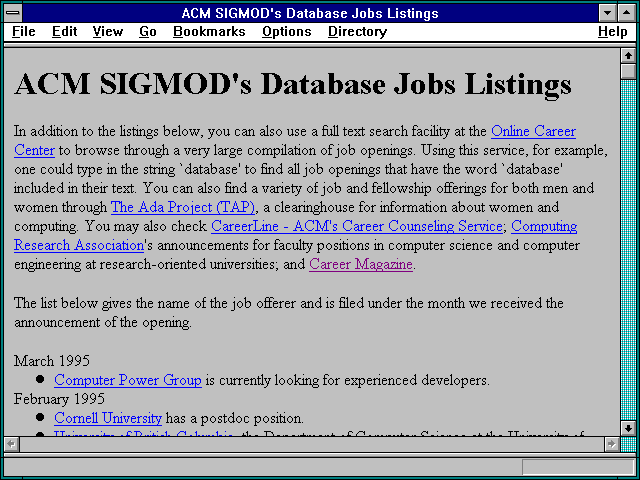The image size is (640, 480).
Task: Open The Ada Project (TAP) link
Action: coord(183,207)
